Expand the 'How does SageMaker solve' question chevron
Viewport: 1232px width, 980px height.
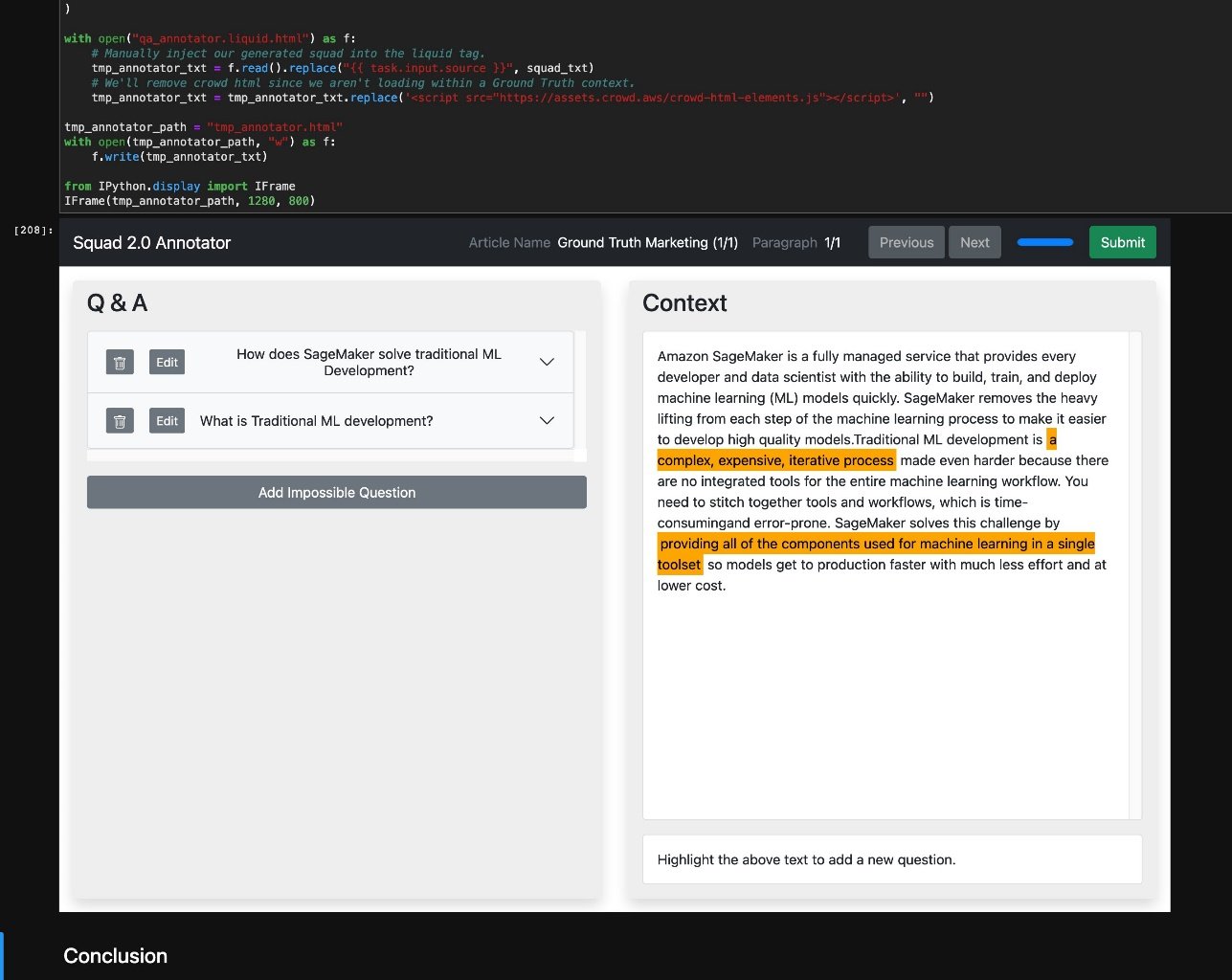click(x=547, y=362)
